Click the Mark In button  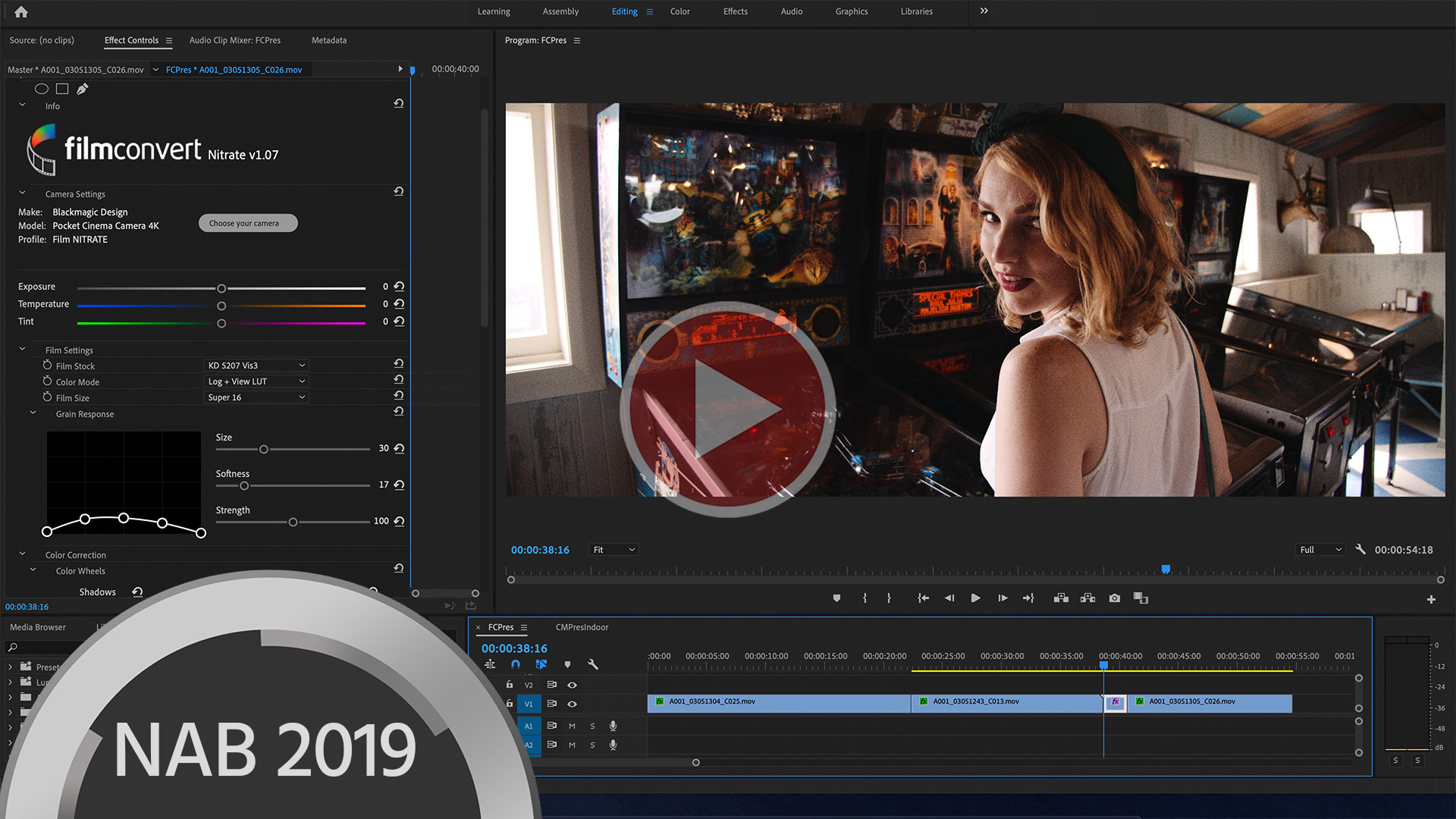[x=864, y=598]
